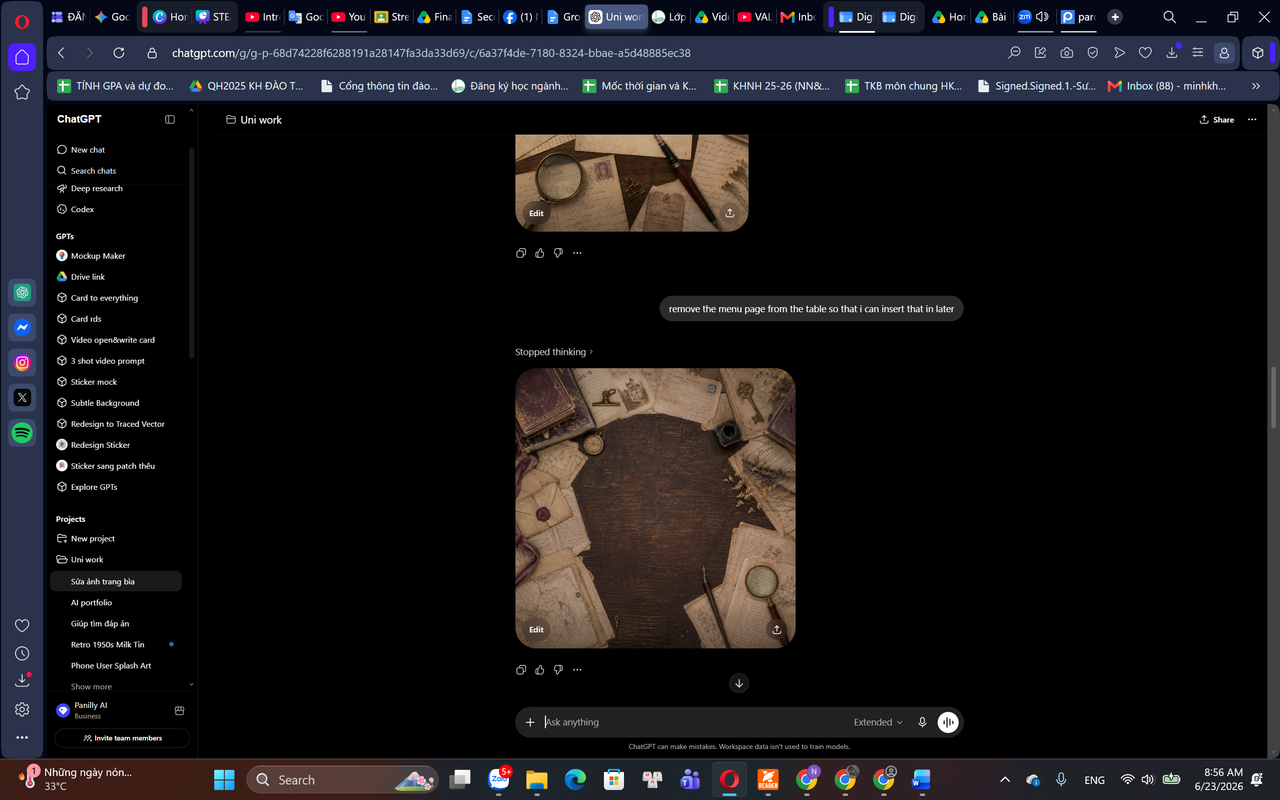Screen dimensions: 1280x800
Task: Collapse the ChatGPT sidebar
Action: click(x=170, y=119)
